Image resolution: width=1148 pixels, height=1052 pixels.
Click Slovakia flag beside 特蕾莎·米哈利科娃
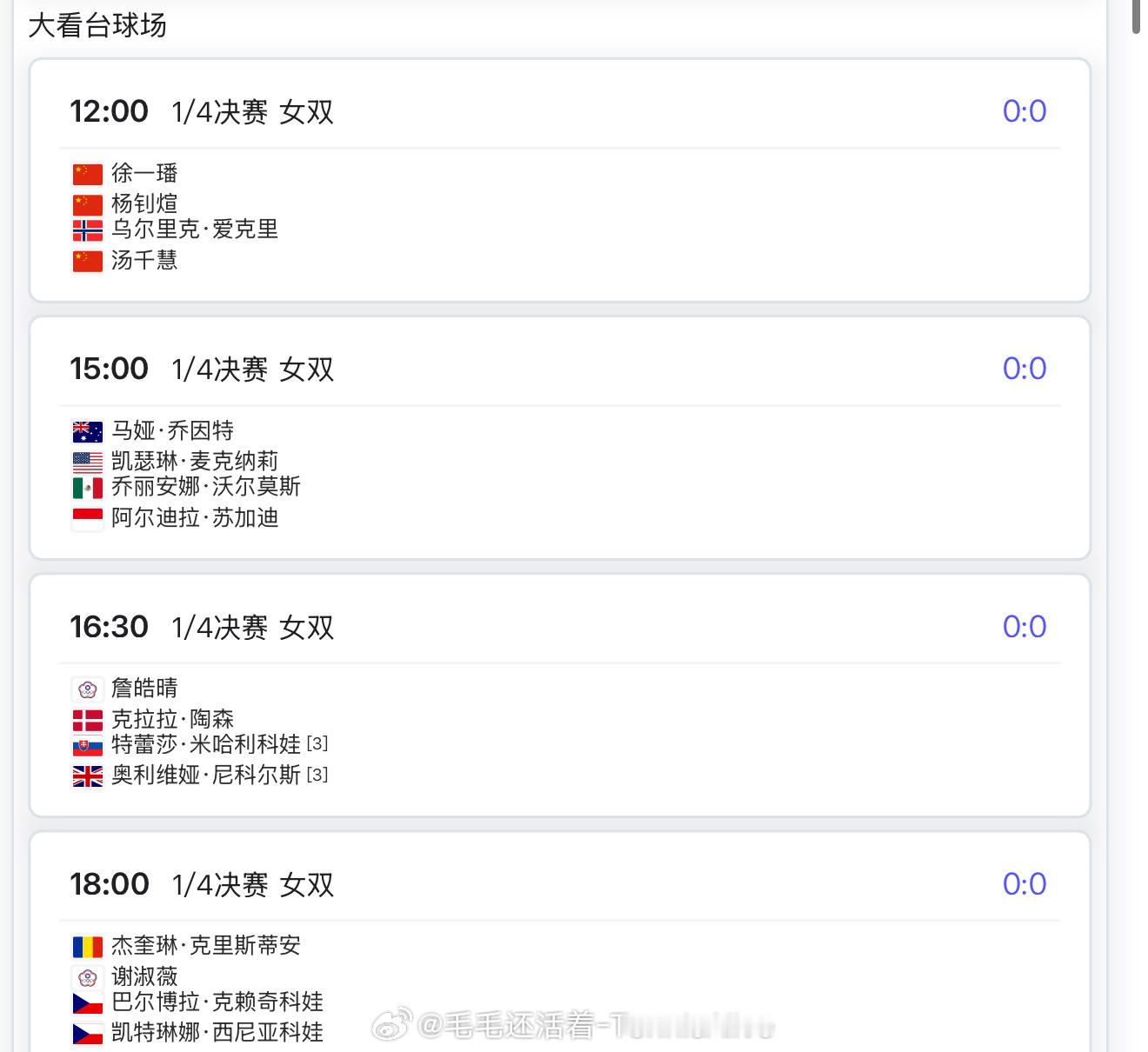click(x=88, y=745)
